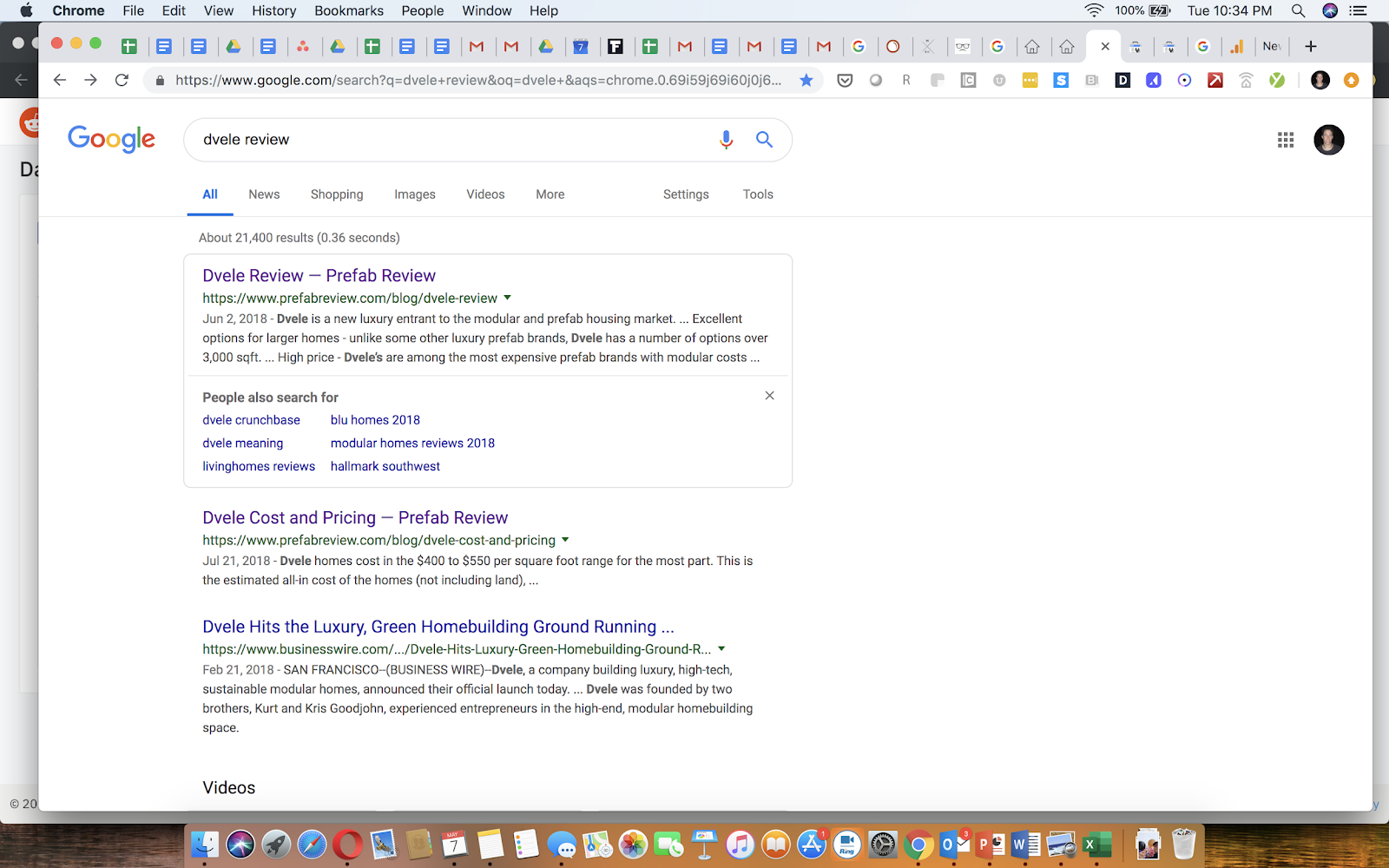Open the People menu in the menu bar

tap(423, 10)
